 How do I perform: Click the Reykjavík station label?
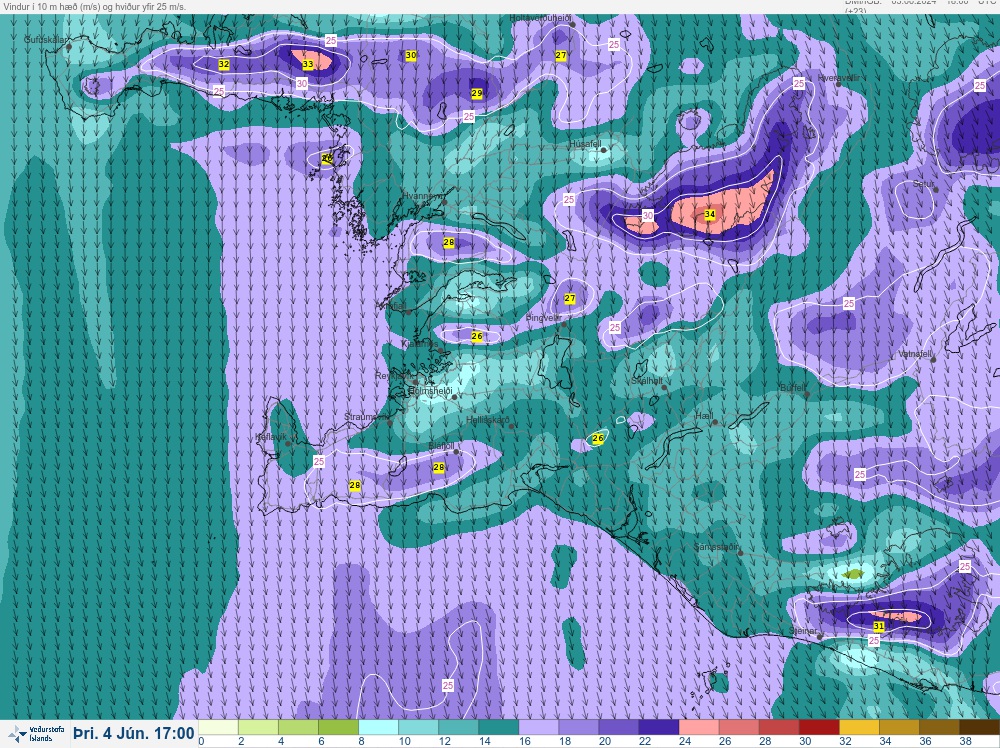394,376
